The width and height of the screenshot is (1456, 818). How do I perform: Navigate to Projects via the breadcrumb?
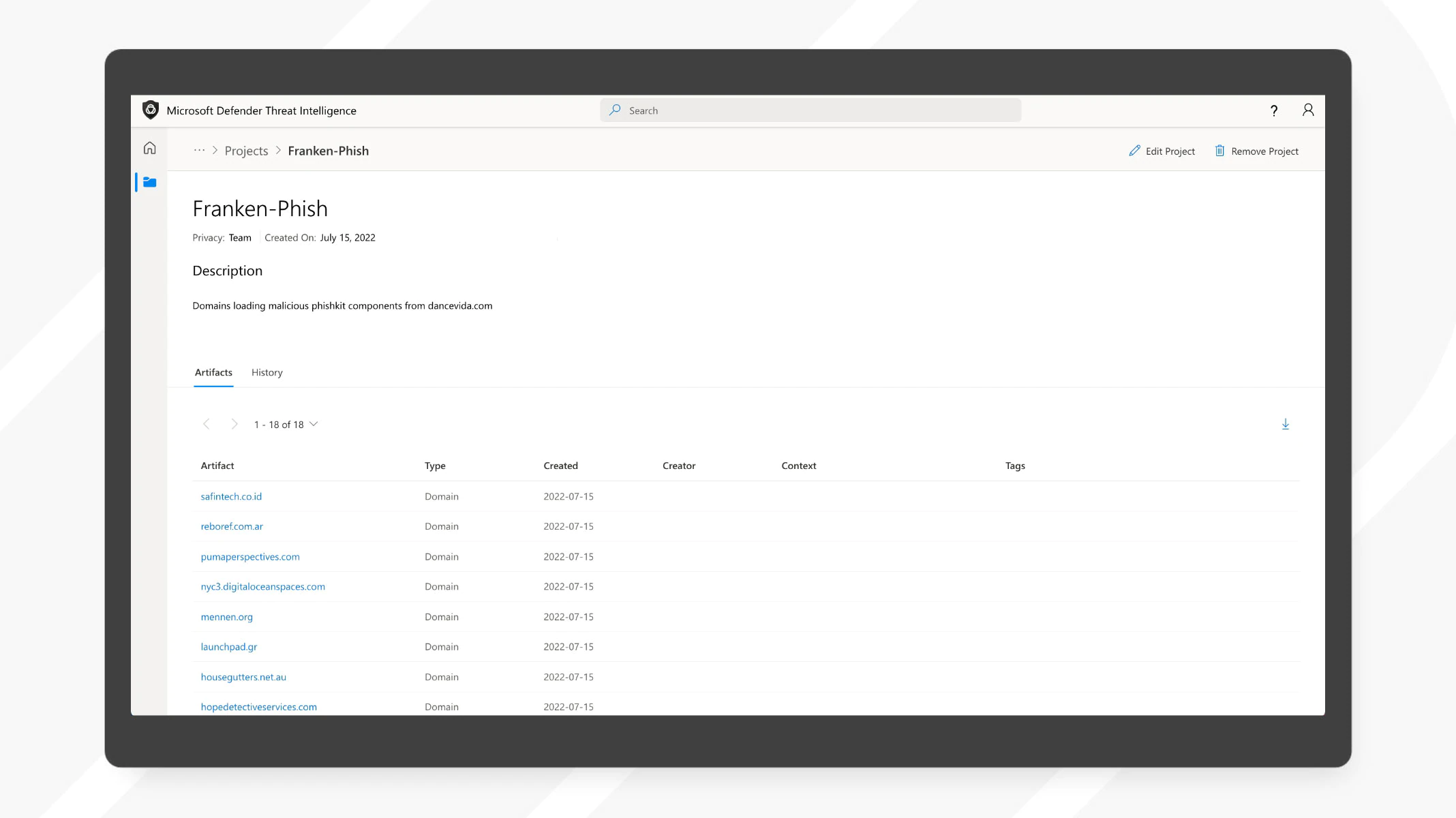click(x=246, y=150)
